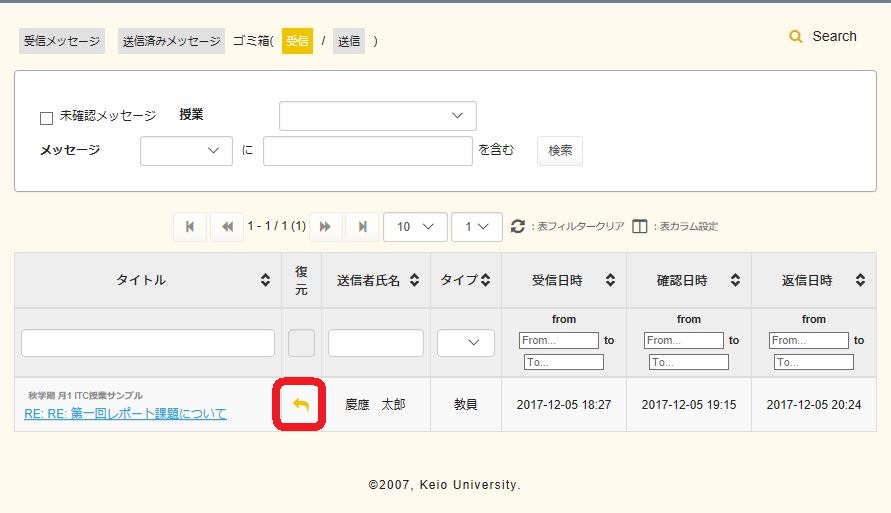This screenshot has height=513, width=891.
Task: Click the yellow restore arrow icon
Action: (301, 404)
